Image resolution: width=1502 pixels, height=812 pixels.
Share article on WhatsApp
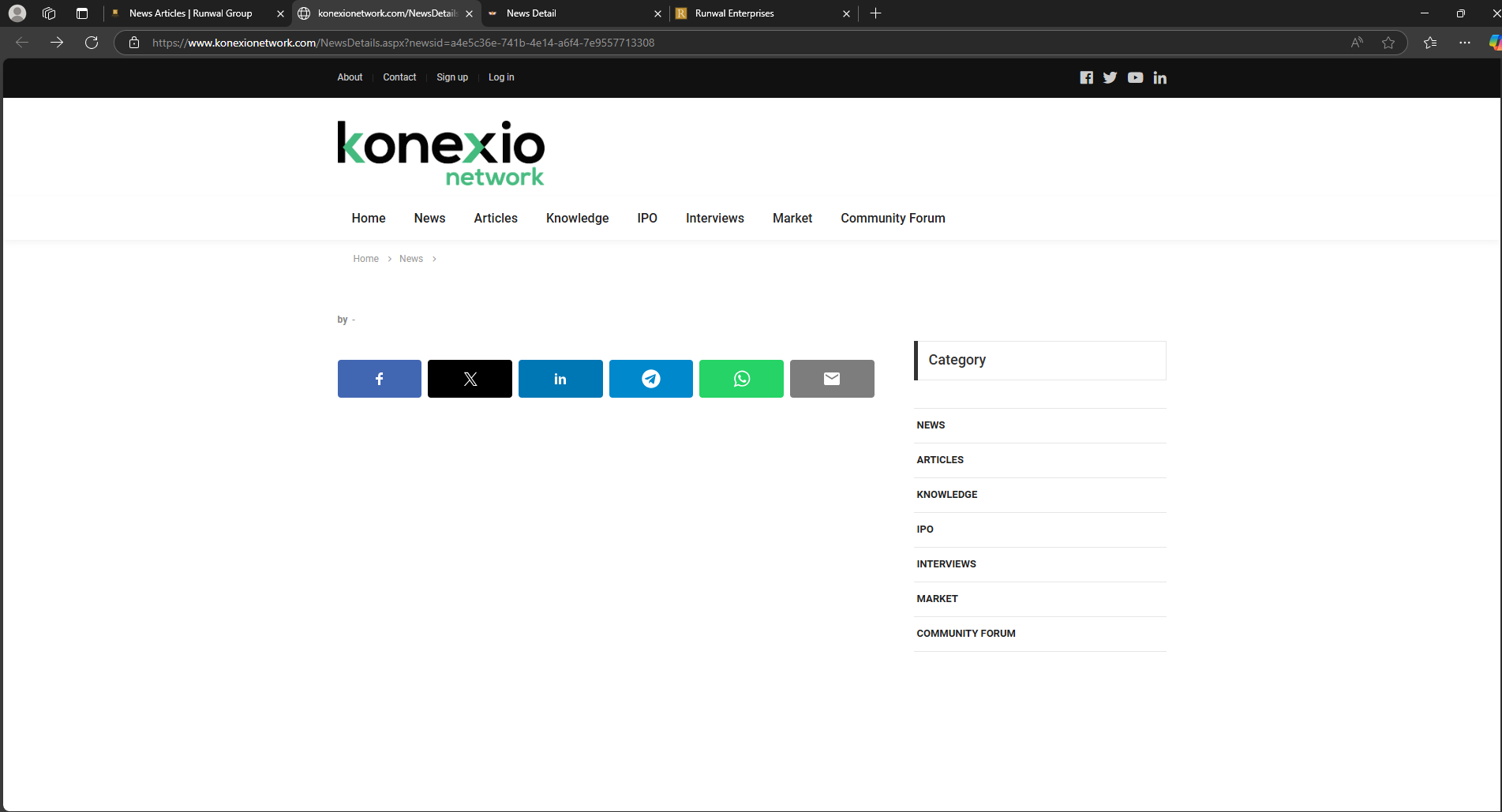pyautogui.click(x=741, y=379)
